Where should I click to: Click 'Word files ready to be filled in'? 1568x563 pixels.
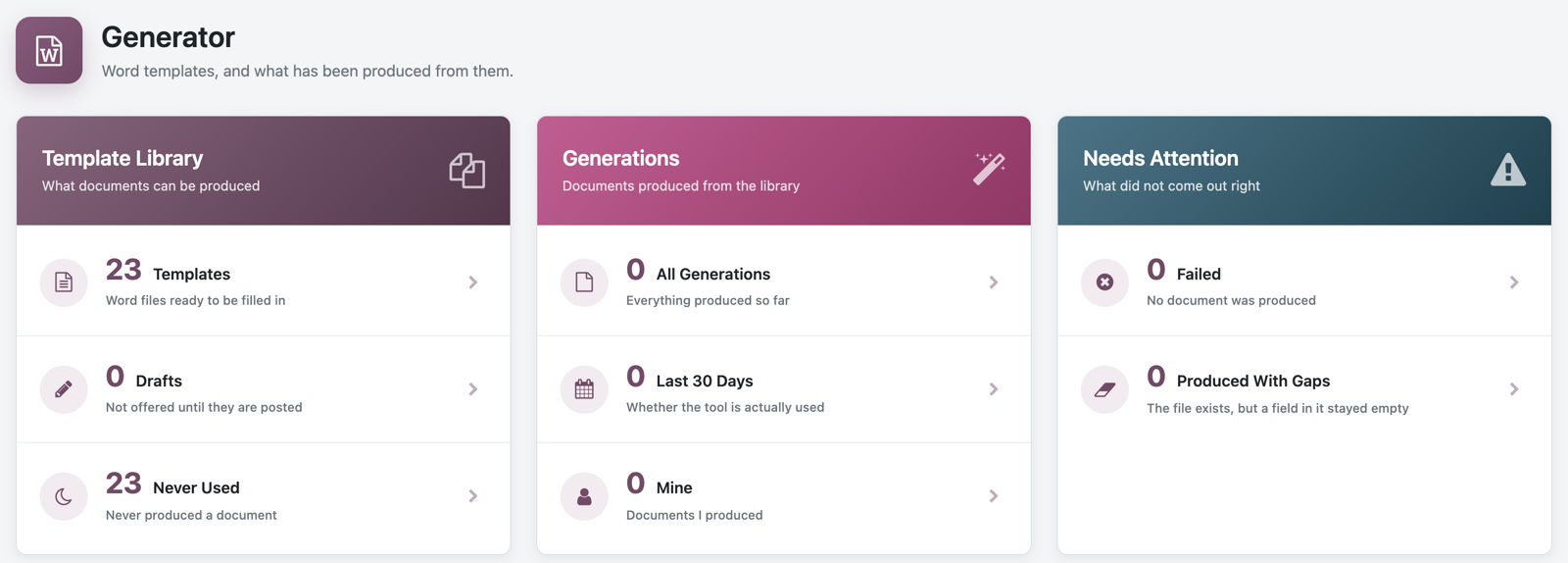point(195,301)
